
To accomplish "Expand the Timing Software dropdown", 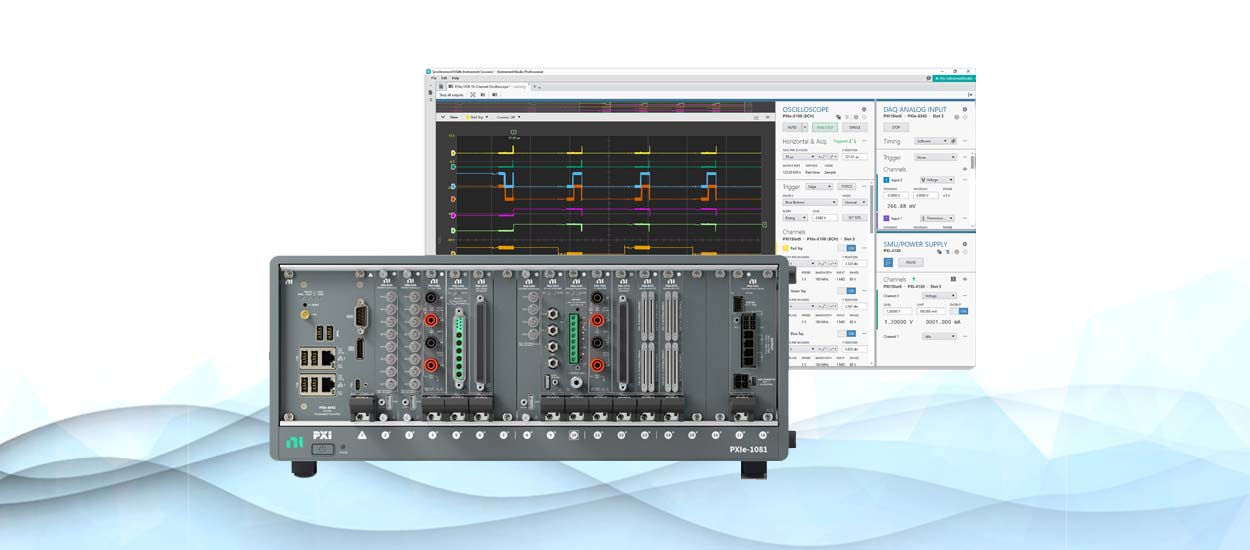I will pos(930,141).
